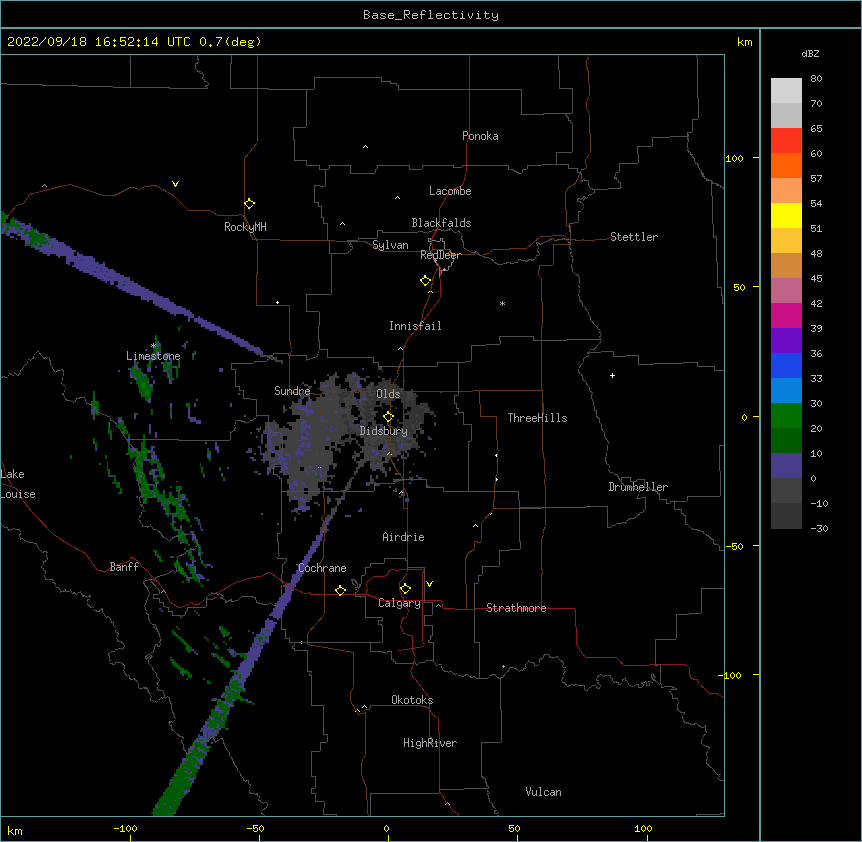Click the Calgary city label
The height and width of the screenshot is (842, 862).
(x=399, y=603)
